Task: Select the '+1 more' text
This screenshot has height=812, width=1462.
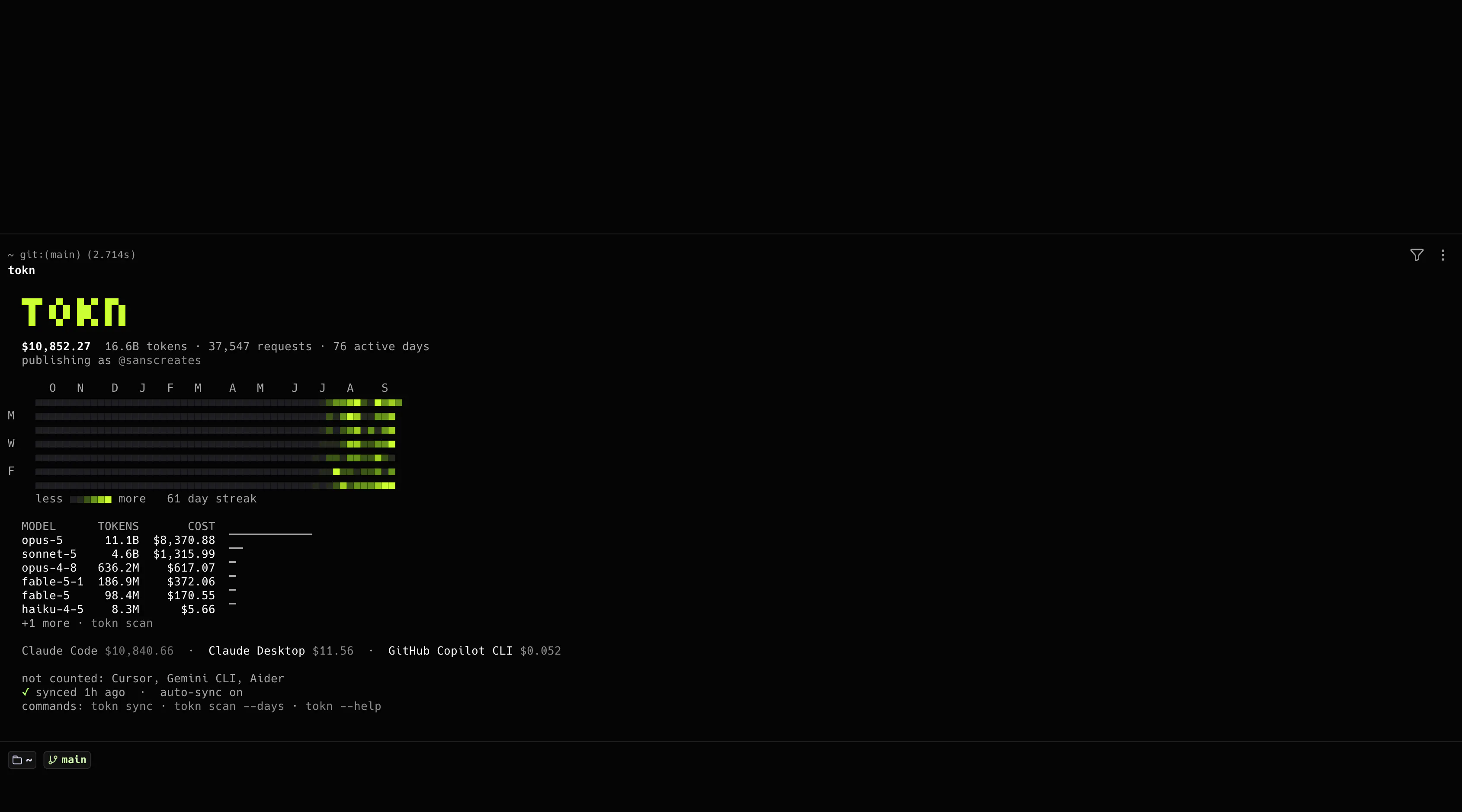Action: click(x=45, y=623)
